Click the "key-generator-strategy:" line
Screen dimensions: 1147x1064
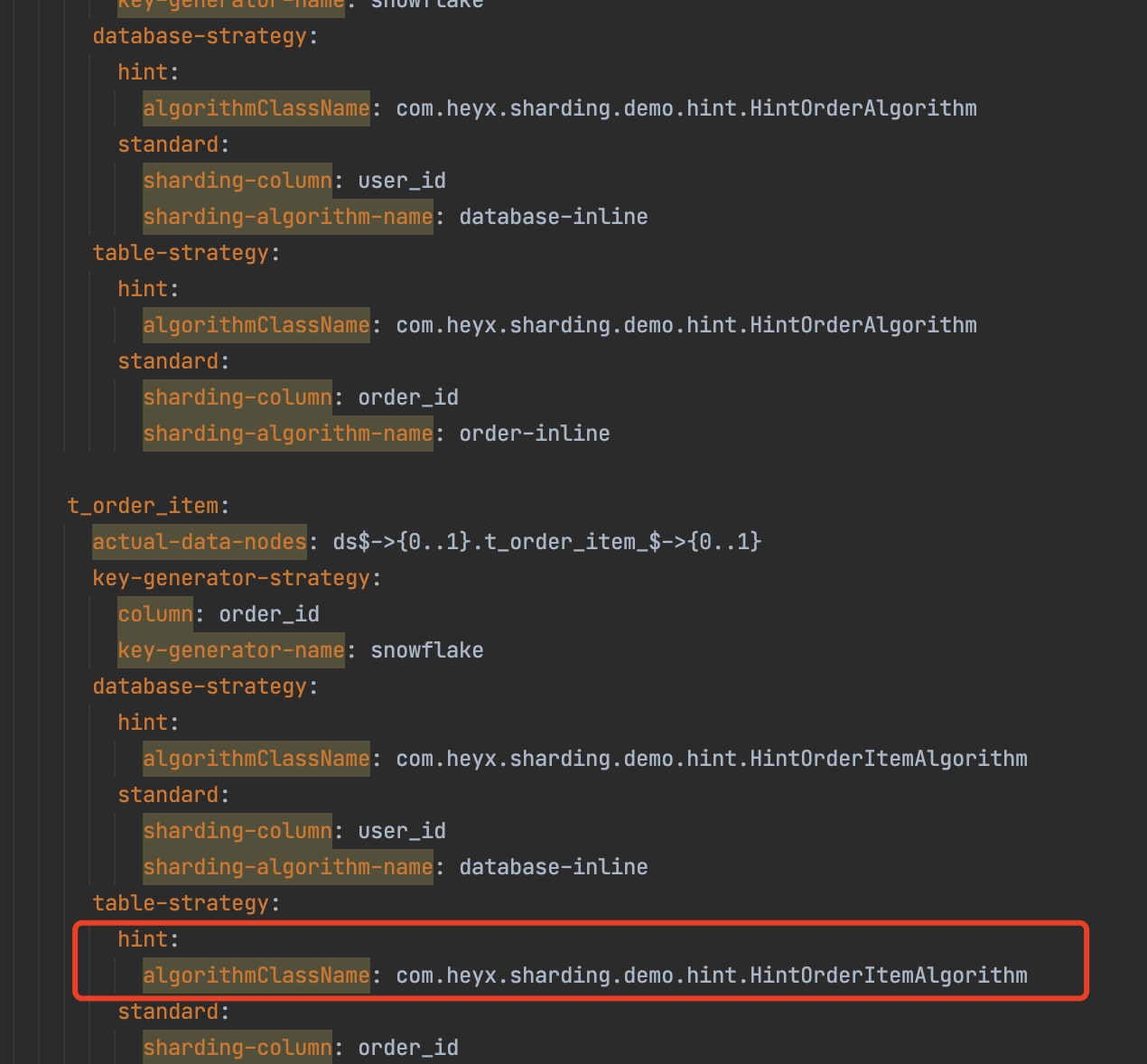pos(237,578)
